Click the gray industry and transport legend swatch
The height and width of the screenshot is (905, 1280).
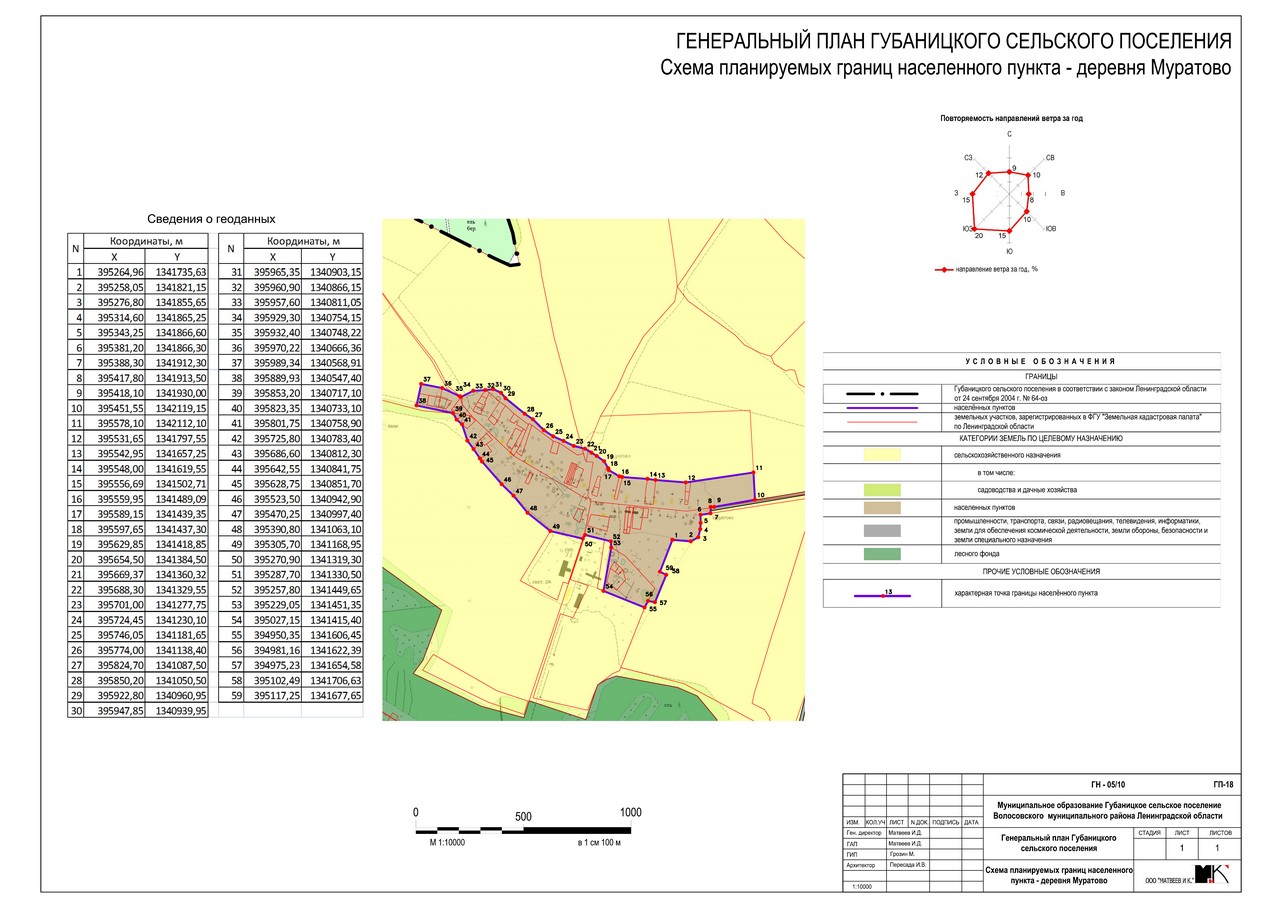[x=883, y=530]
